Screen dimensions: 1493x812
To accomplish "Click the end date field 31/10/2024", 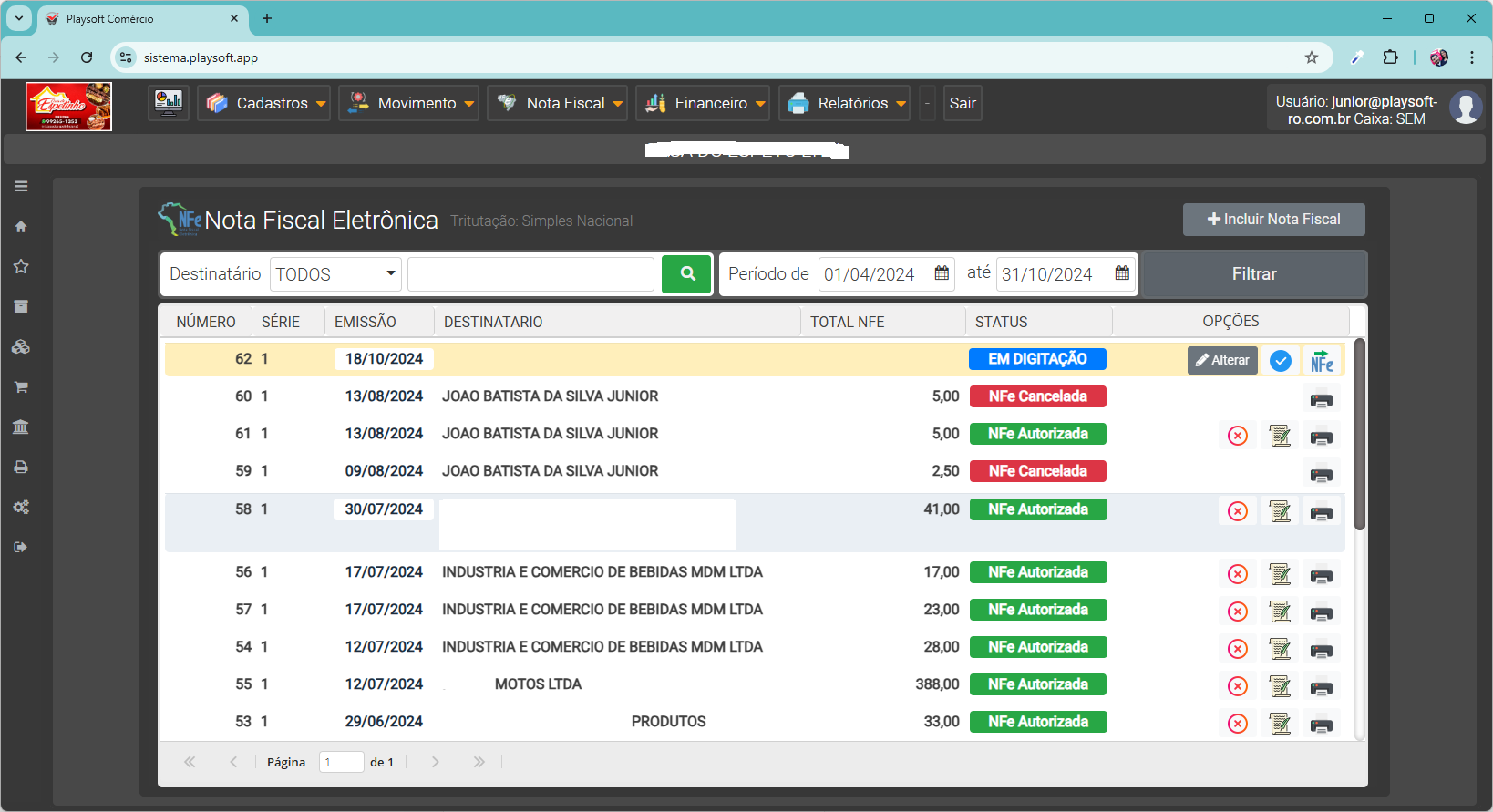I will coord(1066,274).
